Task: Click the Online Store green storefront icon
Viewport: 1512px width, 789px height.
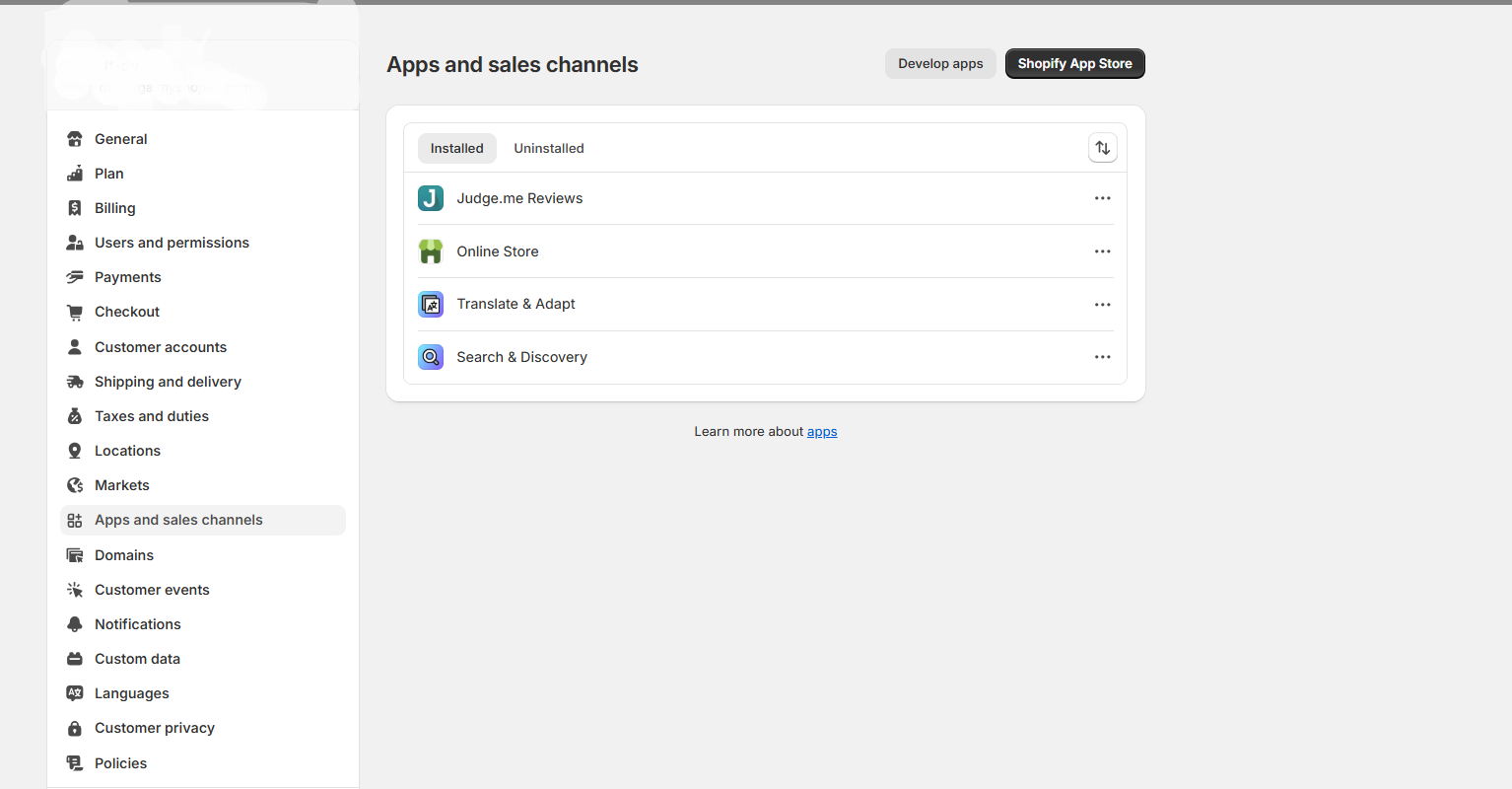Action: (x=431, y=251)
